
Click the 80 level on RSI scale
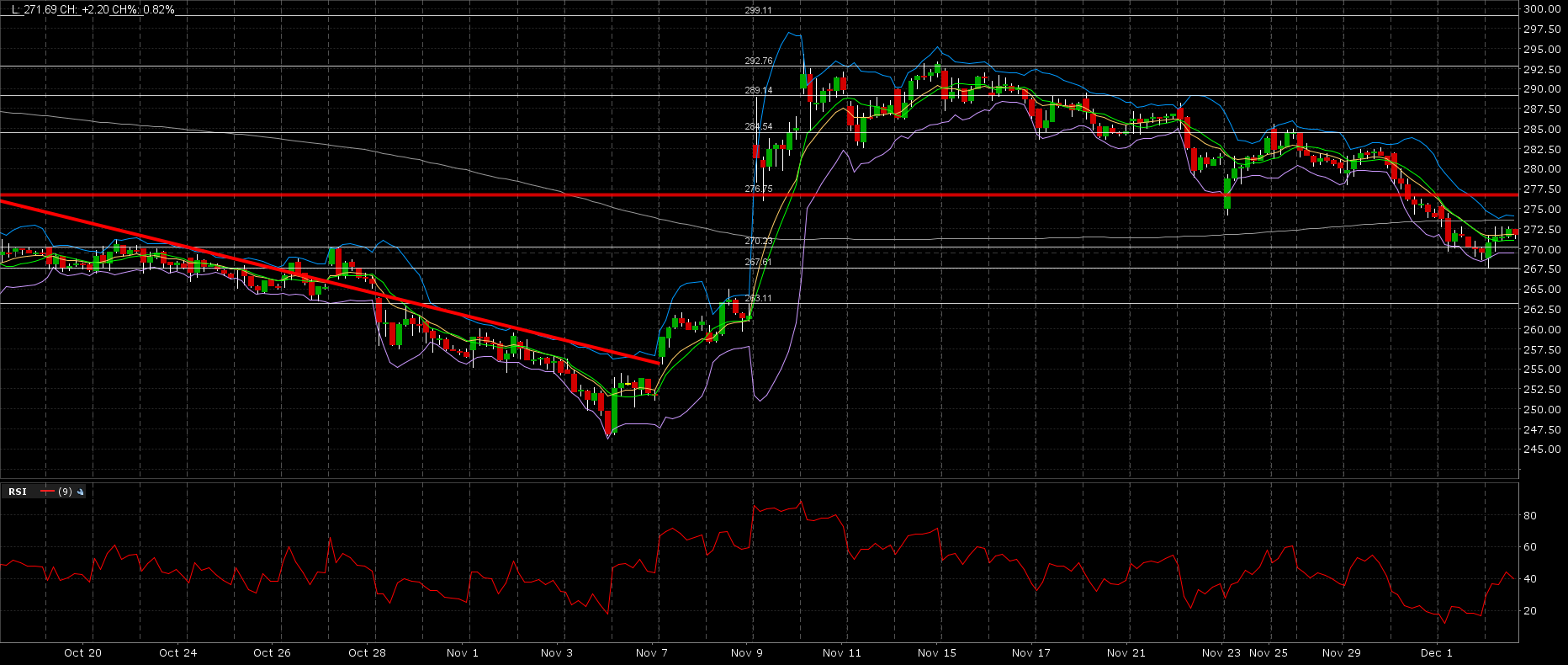1529,515
